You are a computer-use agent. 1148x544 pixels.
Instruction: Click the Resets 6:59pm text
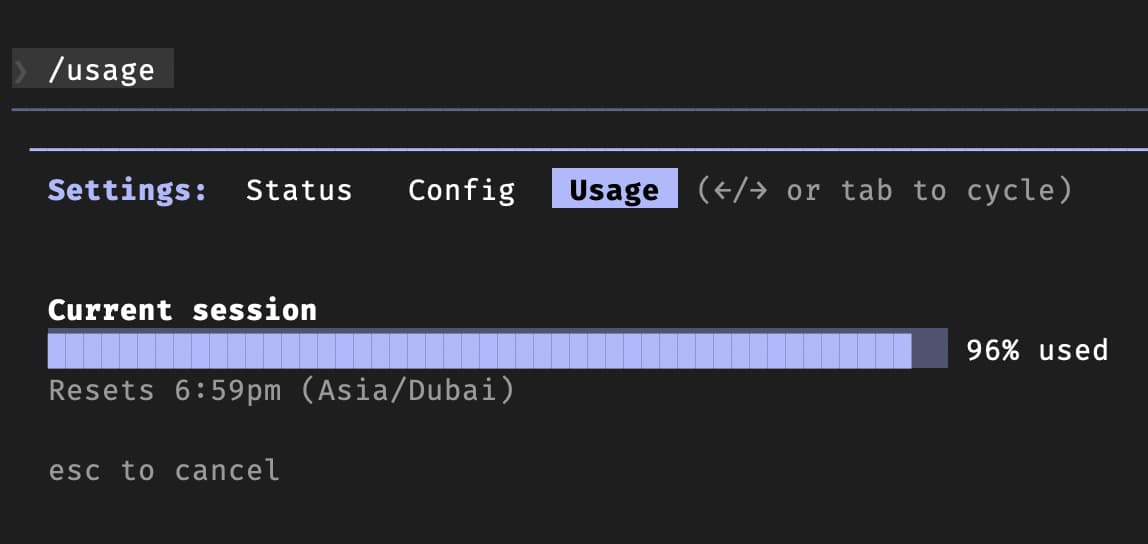(x=165, y=390)
